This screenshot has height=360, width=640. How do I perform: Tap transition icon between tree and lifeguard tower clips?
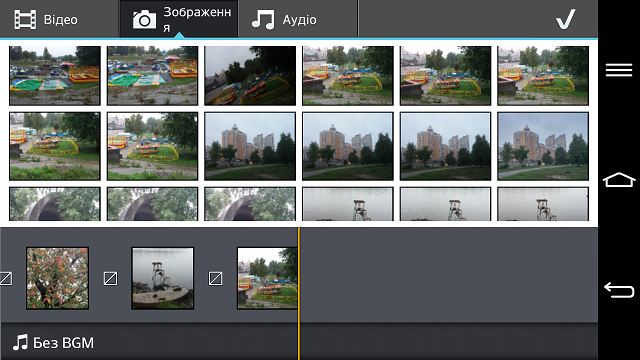(x=110, y=279)
